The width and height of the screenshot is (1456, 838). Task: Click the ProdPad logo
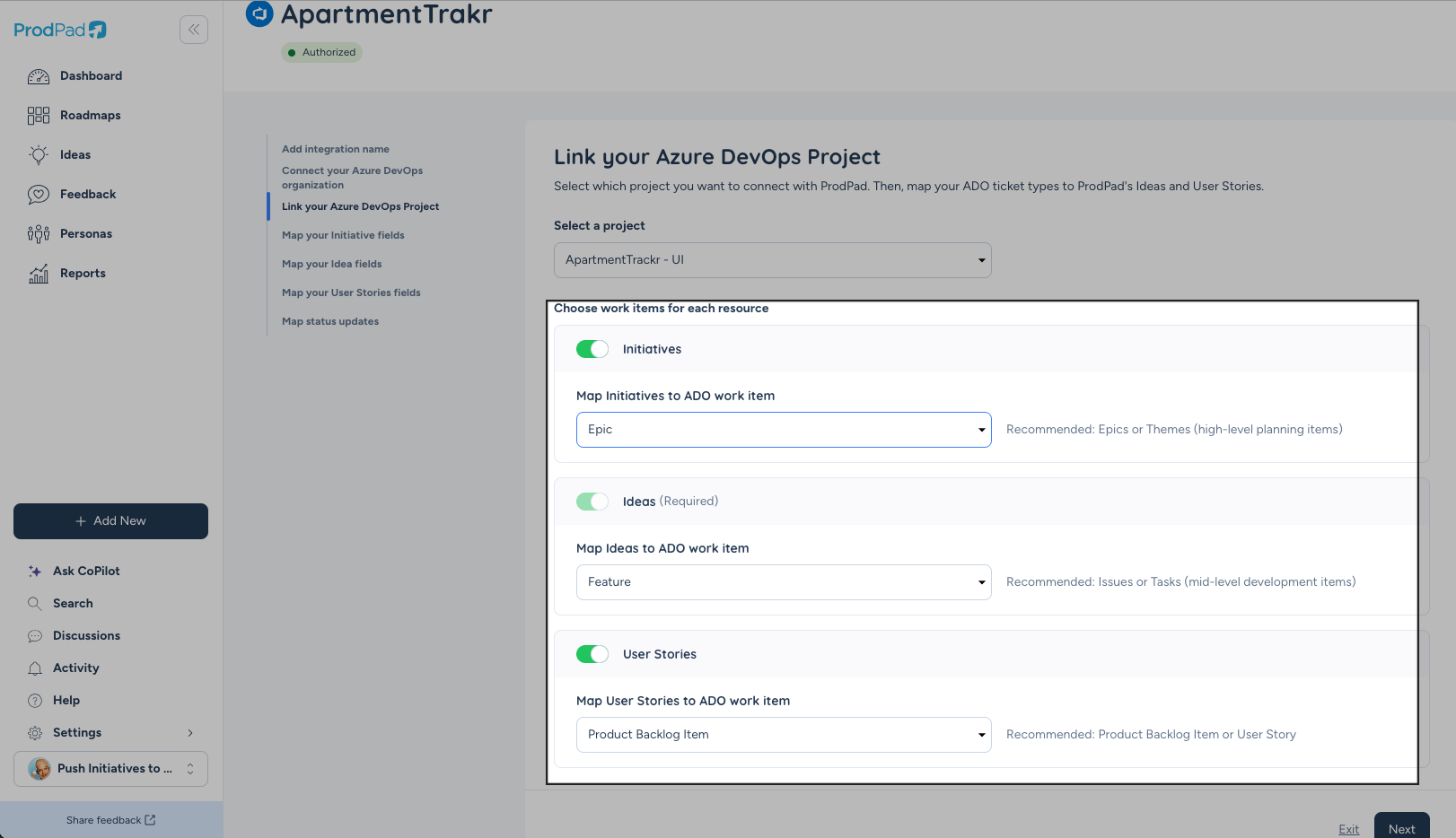pos(60,30)
